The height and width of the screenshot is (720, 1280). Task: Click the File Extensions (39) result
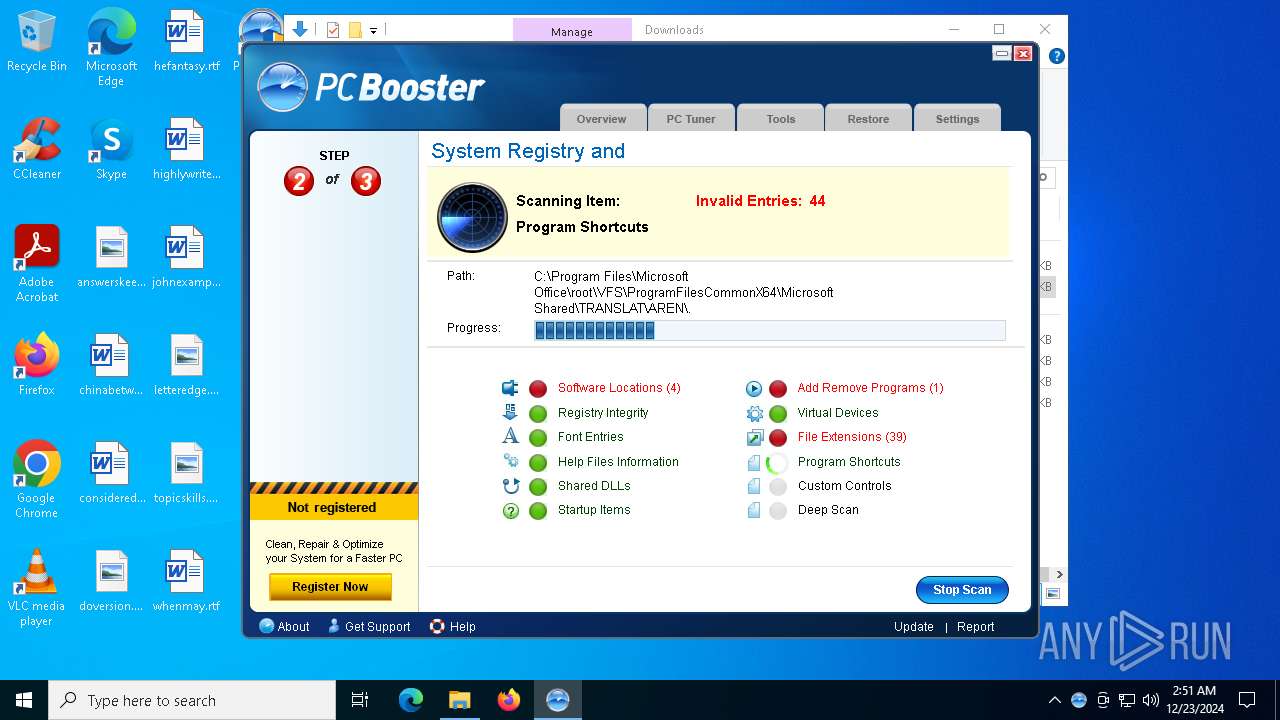[x=852, y=437]
